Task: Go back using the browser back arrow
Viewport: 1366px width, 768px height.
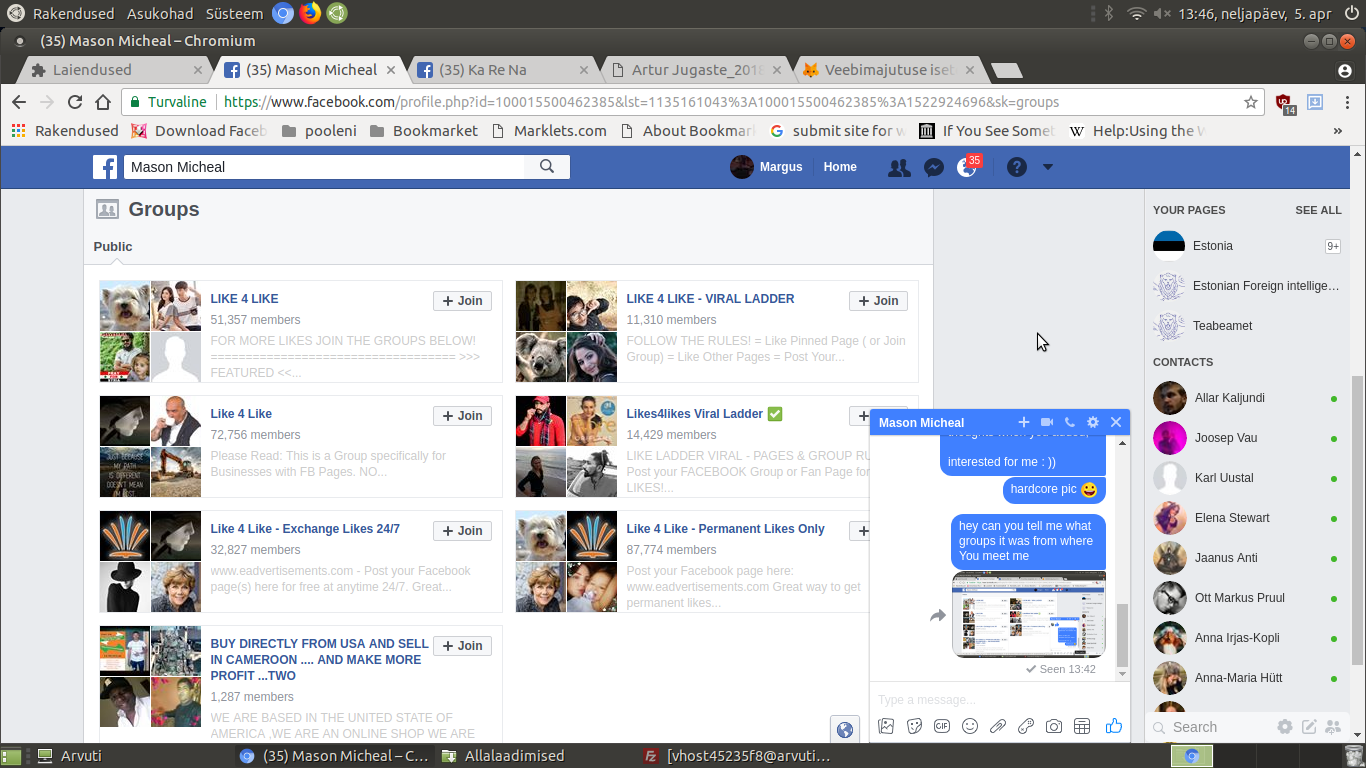Action: (x=19, y=102)
